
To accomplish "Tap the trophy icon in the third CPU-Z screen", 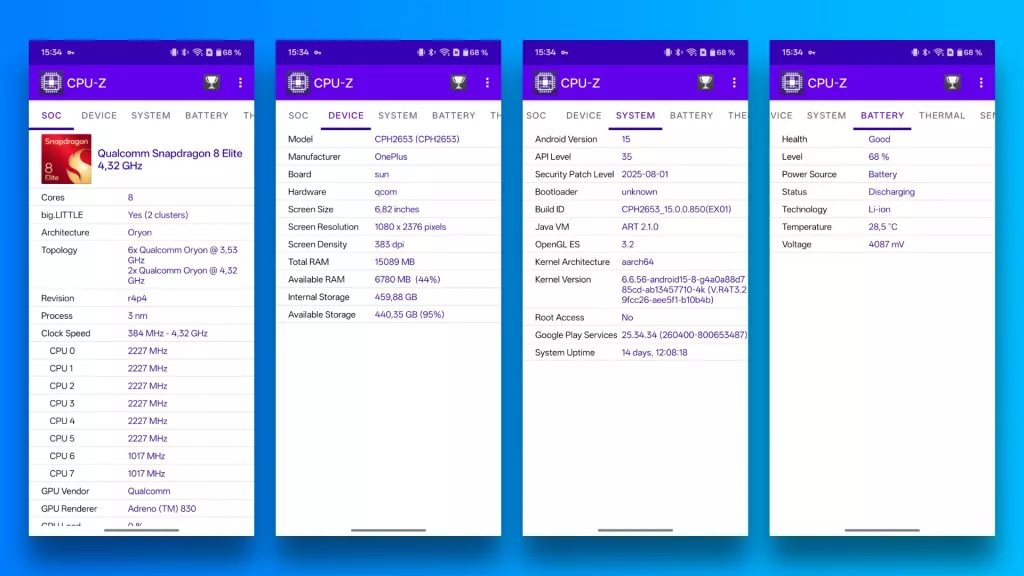I will 705,82.
